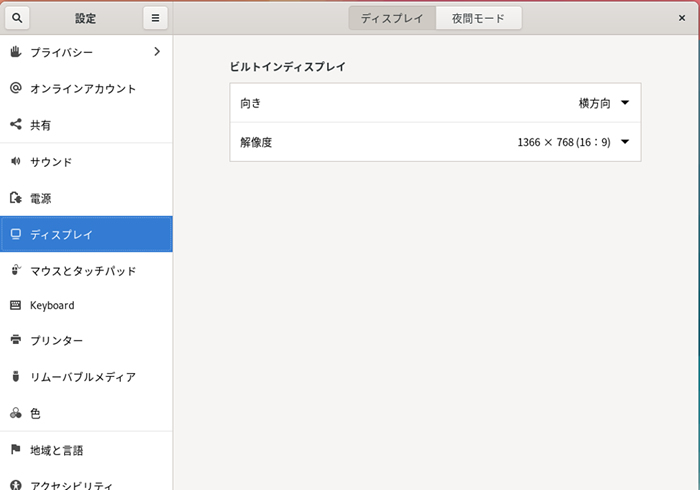
Task: Click the 共有 share icon
Action: point(15,125)
